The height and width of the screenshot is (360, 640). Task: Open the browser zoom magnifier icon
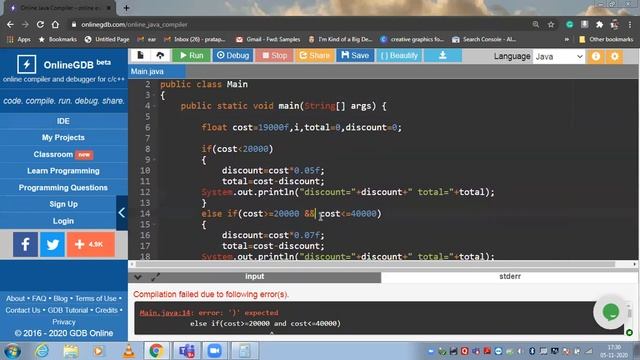coord(536,24)
